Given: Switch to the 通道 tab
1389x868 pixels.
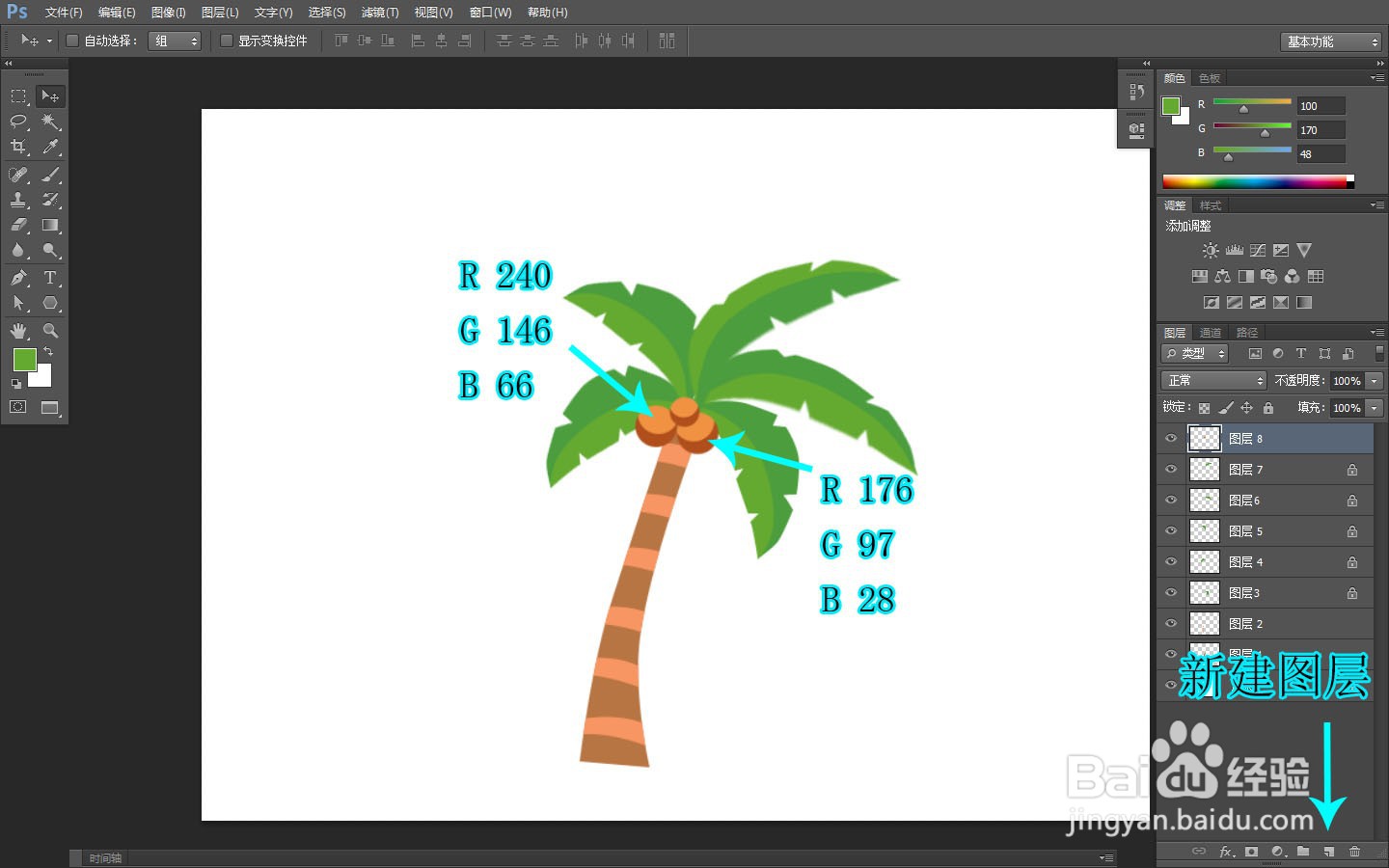Looking at the screenshot, I should pos(1211,333).
